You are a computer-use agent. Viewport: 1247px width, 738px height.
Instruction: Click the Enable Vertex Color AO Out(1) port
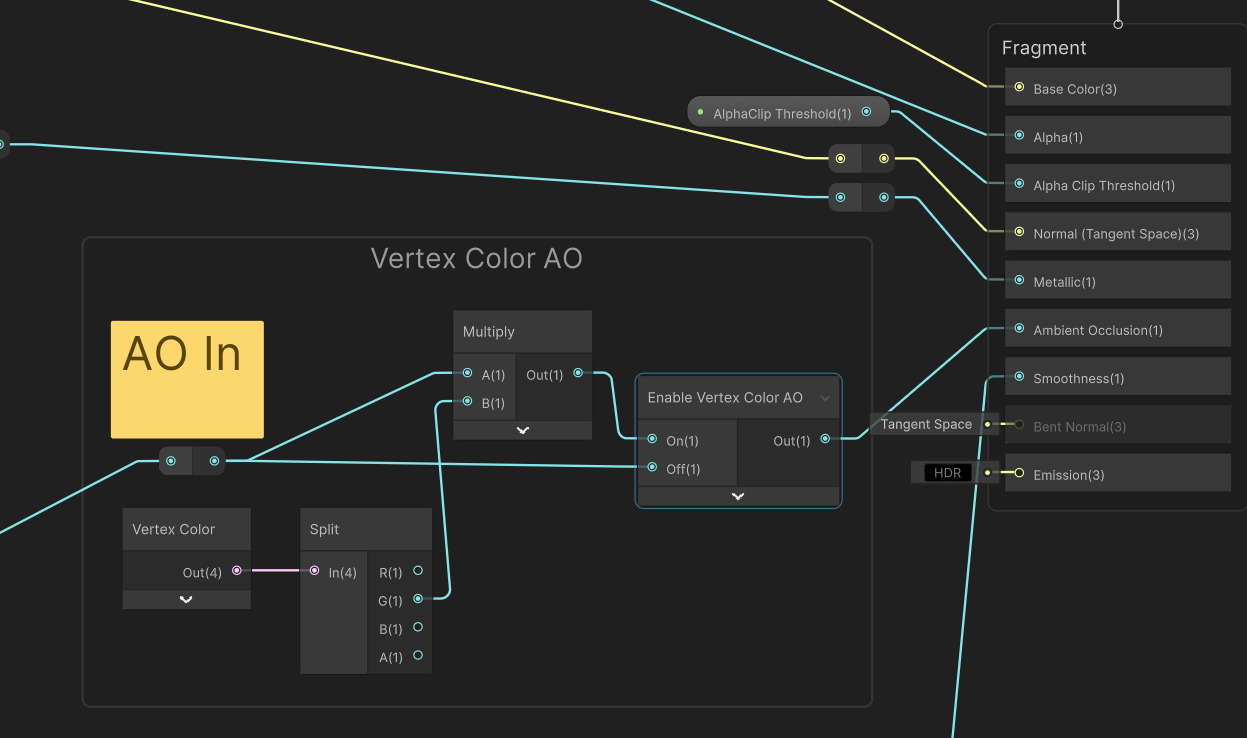coord(825,439)
